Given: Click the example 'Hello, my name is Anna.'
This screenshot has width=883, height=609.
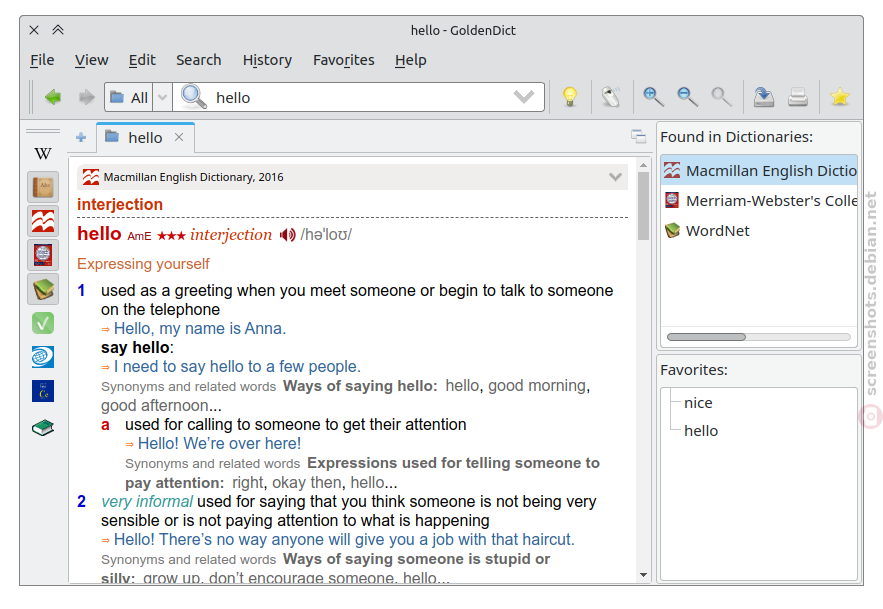Looking at the screenshot, I should (x=200, y=328).
